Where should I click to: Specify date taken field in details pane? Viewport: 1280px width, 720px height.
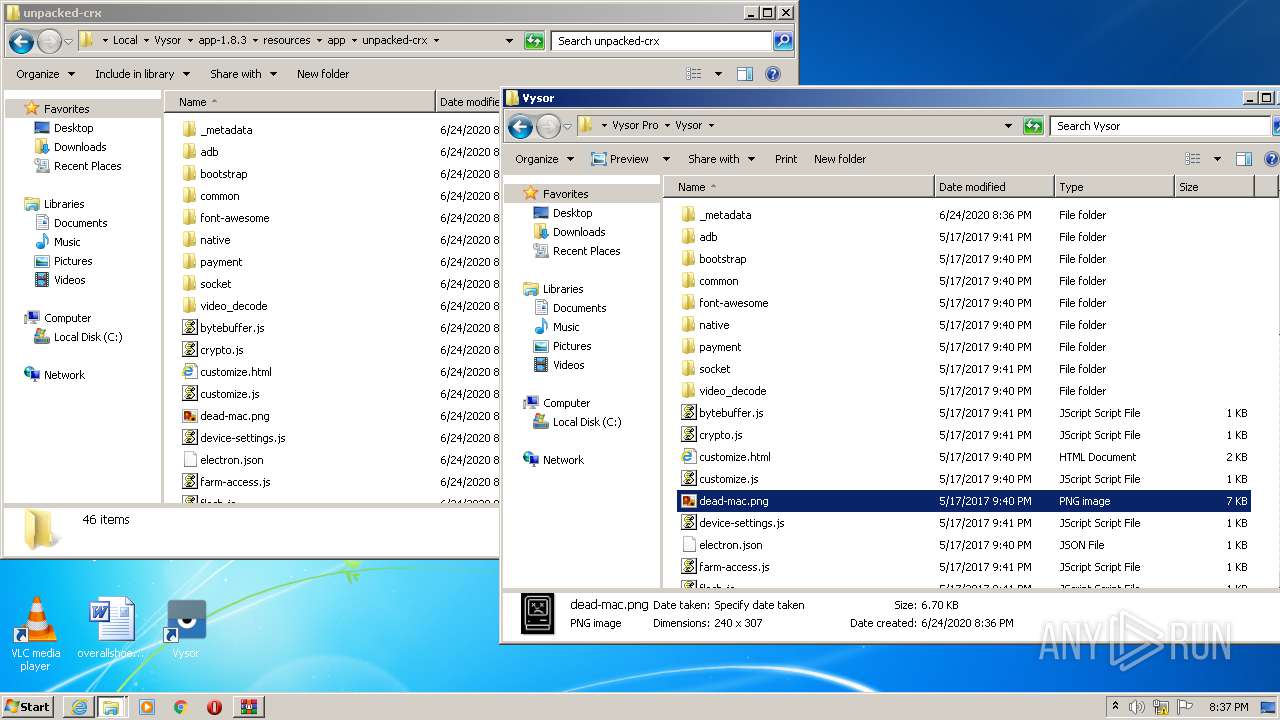(761, 605)
